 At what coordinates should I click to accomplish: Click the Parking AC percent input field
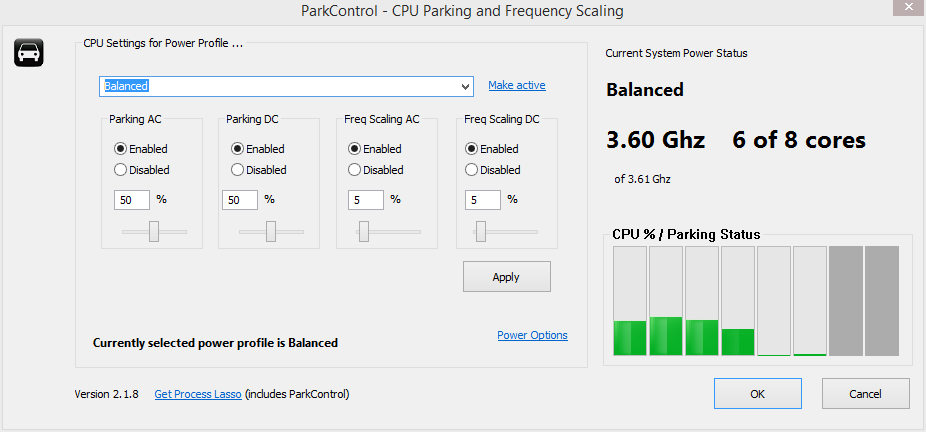[132, 200]
